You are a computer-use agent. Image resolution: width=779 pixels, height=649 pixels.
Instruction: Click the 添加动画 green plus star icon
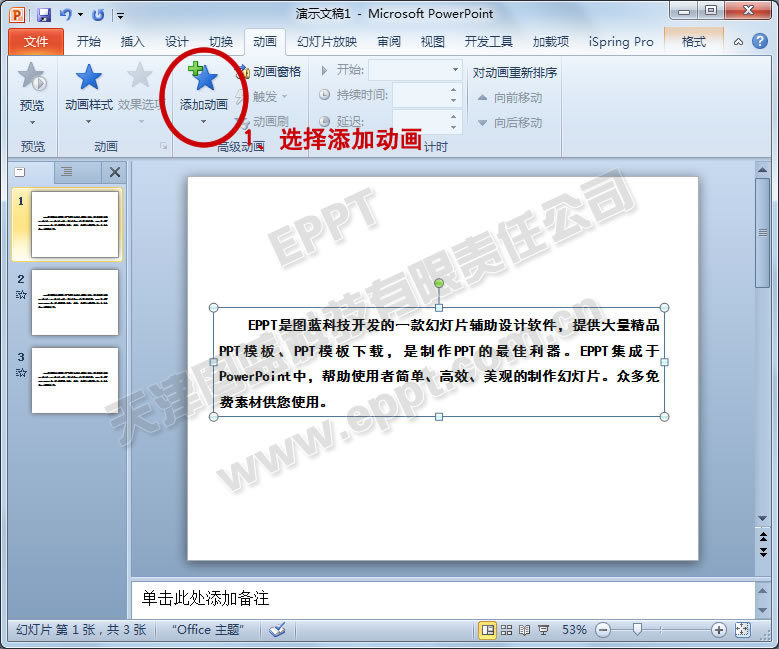(203, 77)
